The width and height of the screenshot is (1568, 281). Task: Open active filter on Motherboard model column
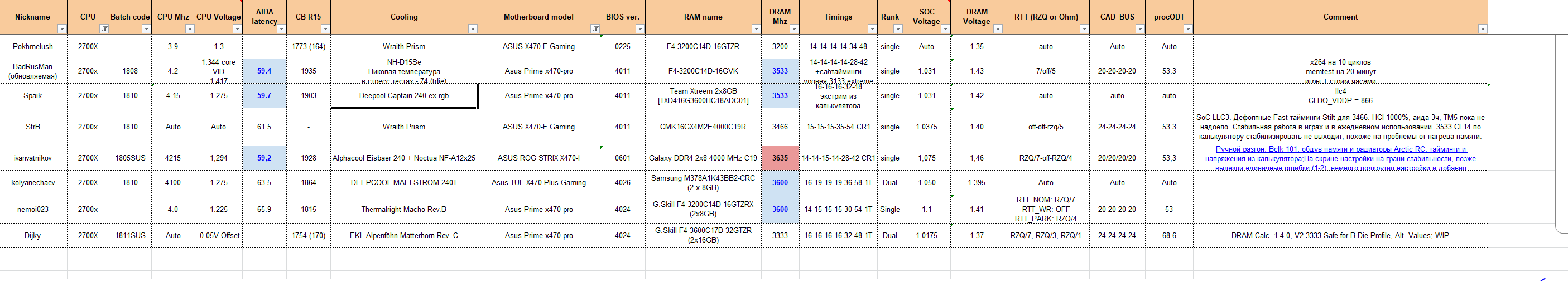tap(595, 28)
